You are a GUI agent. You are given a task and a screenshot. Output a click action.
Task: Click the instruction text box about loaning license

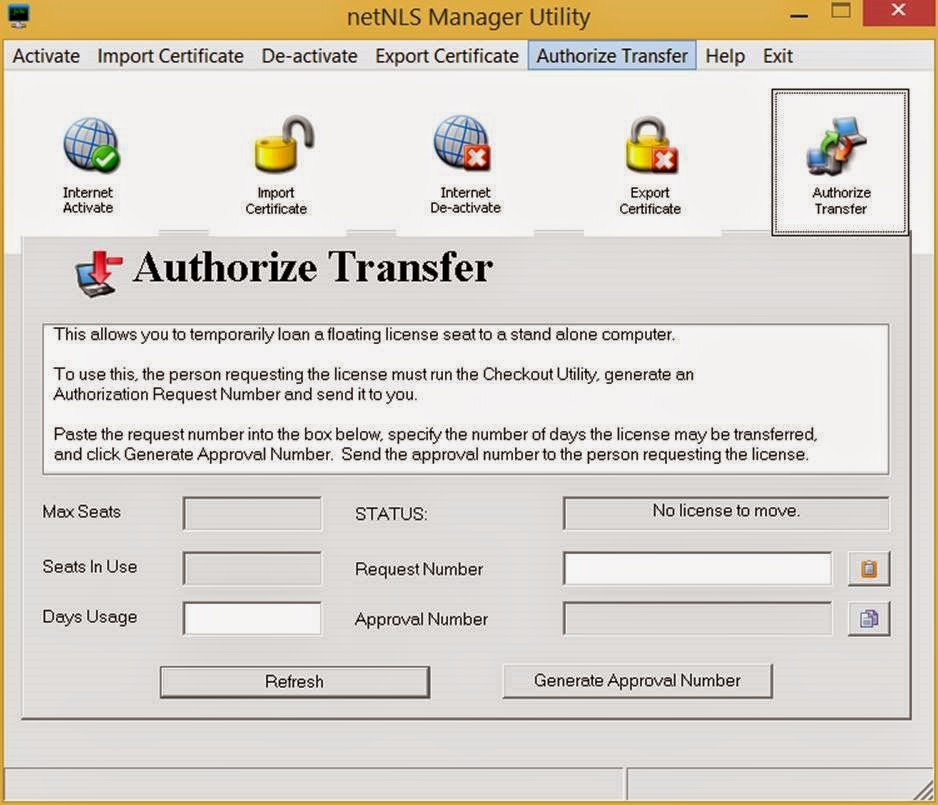click(x=466, y=400)
